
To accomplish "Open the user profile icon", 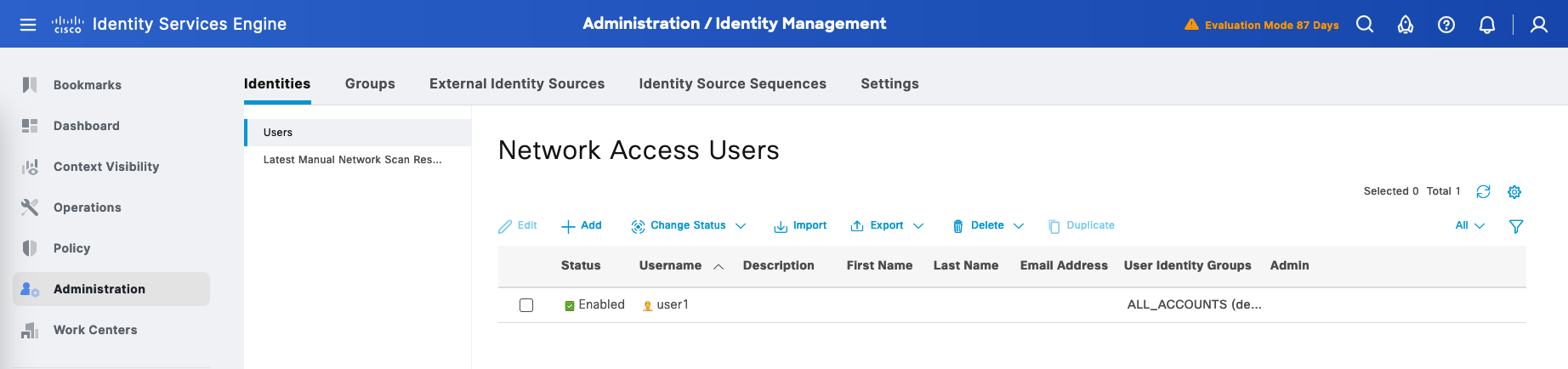I will 1538,25.
